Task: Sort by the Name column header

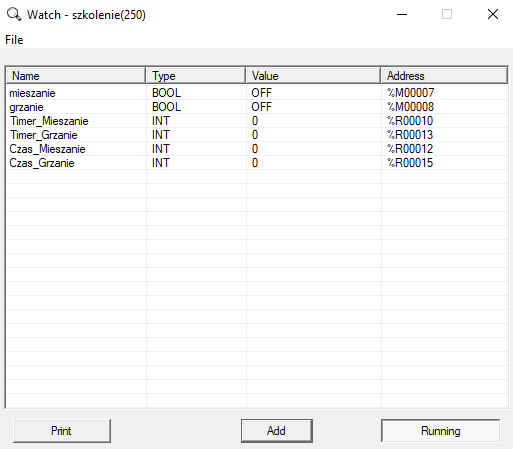Action: click(76, 76)
